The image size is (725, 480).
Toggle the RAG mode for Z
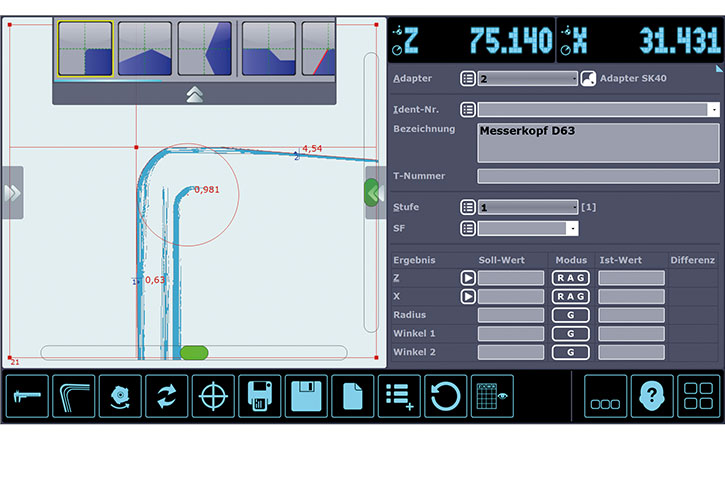571,278
